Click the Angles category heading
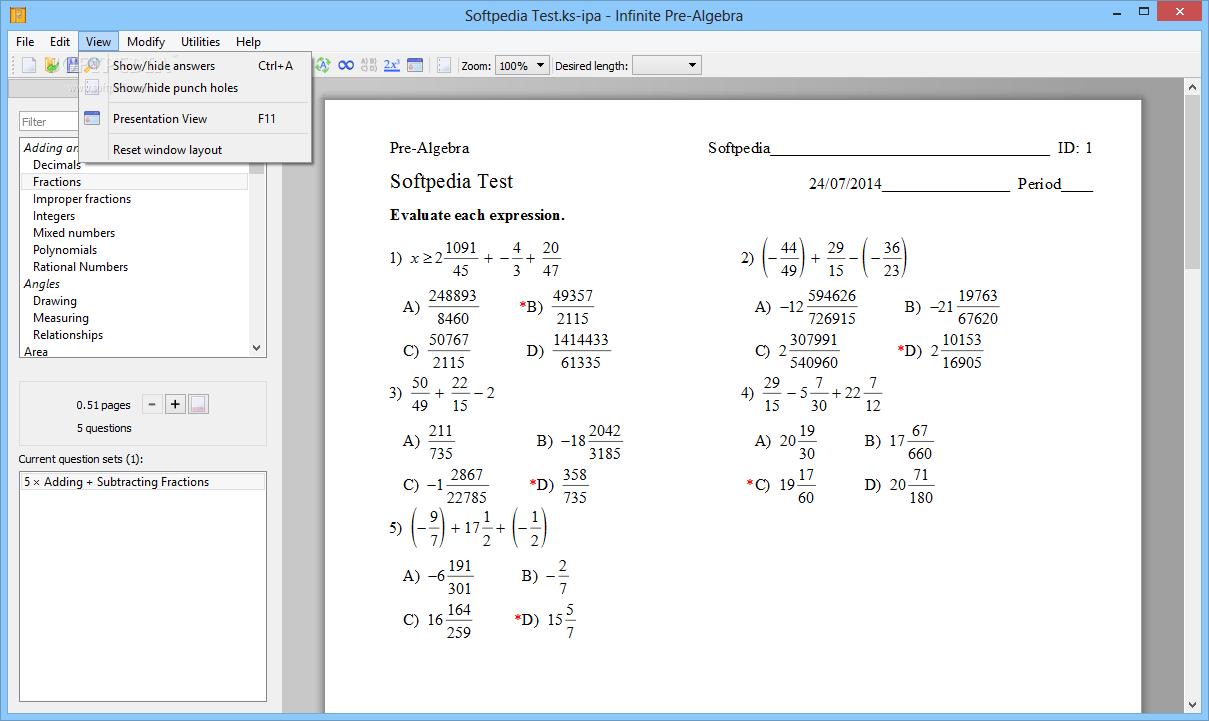The image size is (1209, 721). (42, 284)
